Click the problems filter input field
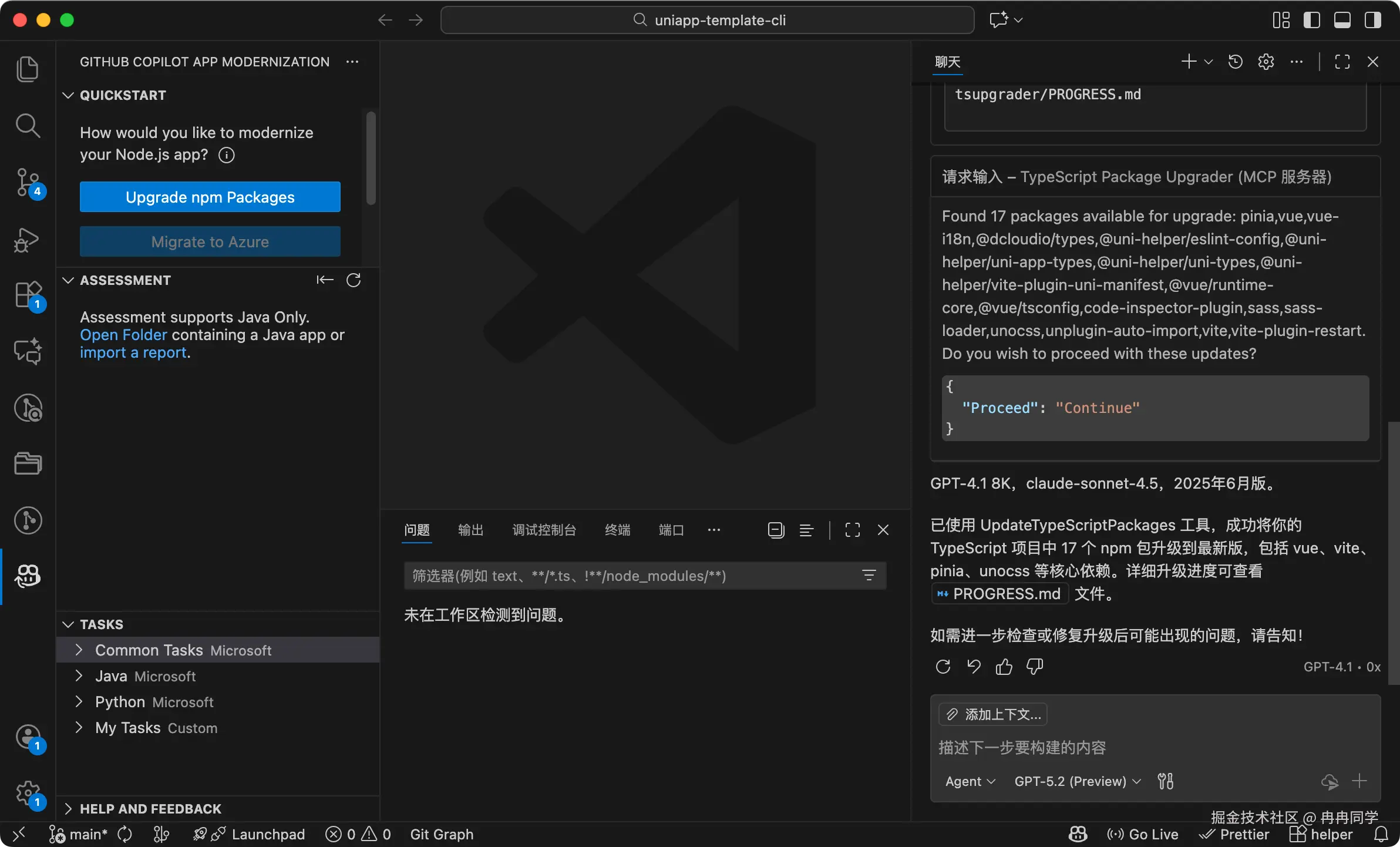 tap(628, 576)
